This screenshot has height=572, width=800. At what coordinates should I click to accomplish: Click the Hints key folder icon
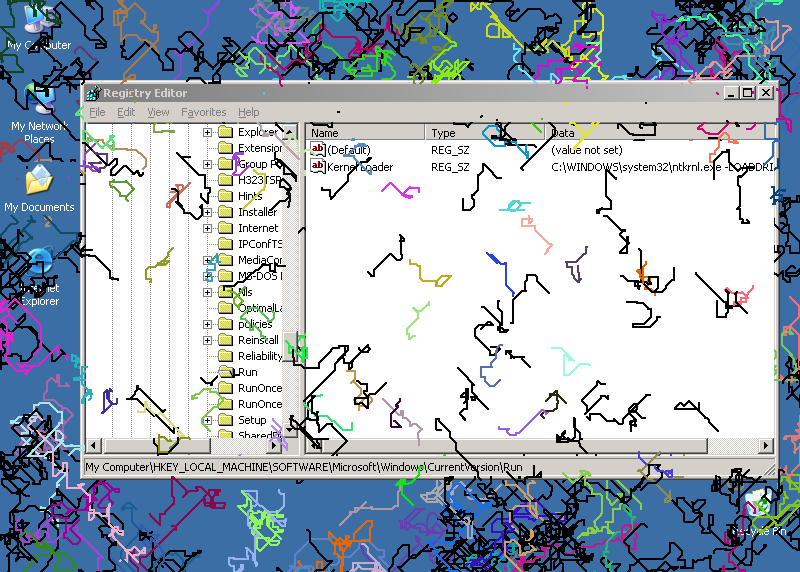(226, 196)
